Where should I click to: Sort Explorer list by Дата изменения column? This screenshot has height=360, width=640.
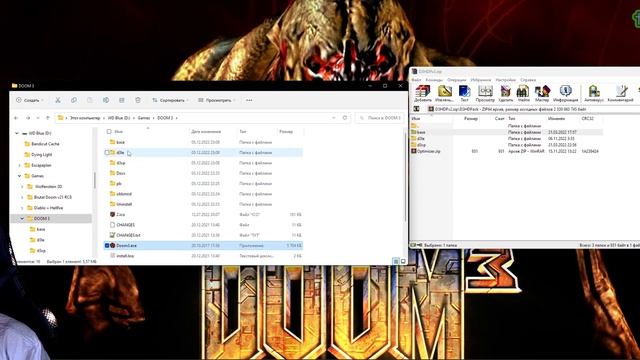pyautogui.click(x=206, y=131)
